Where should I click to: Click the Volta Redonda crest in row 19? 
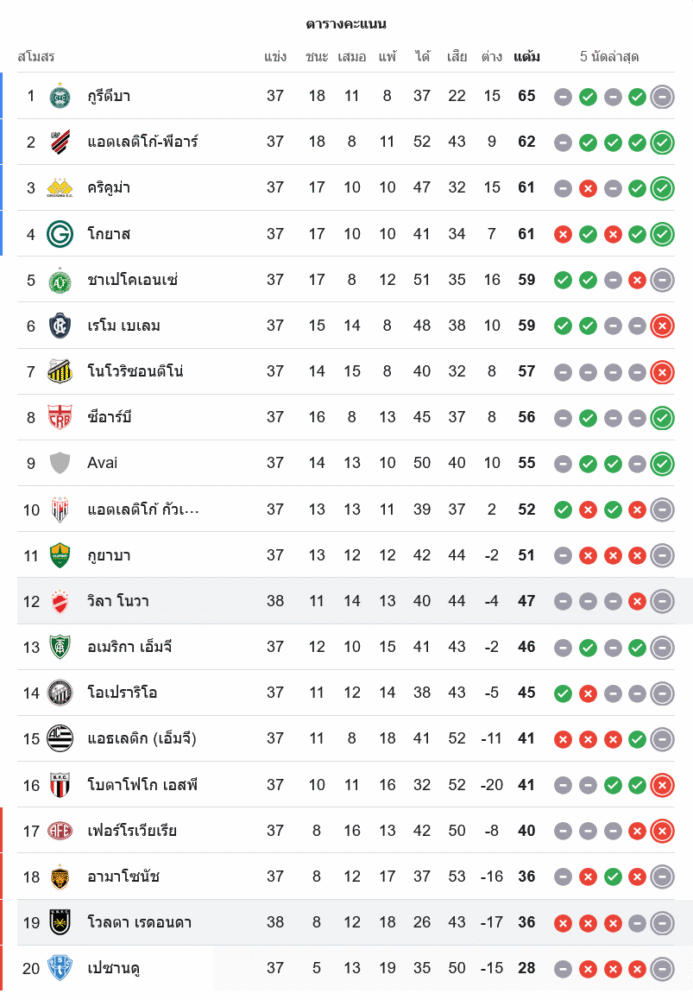[x=60, y=923]
